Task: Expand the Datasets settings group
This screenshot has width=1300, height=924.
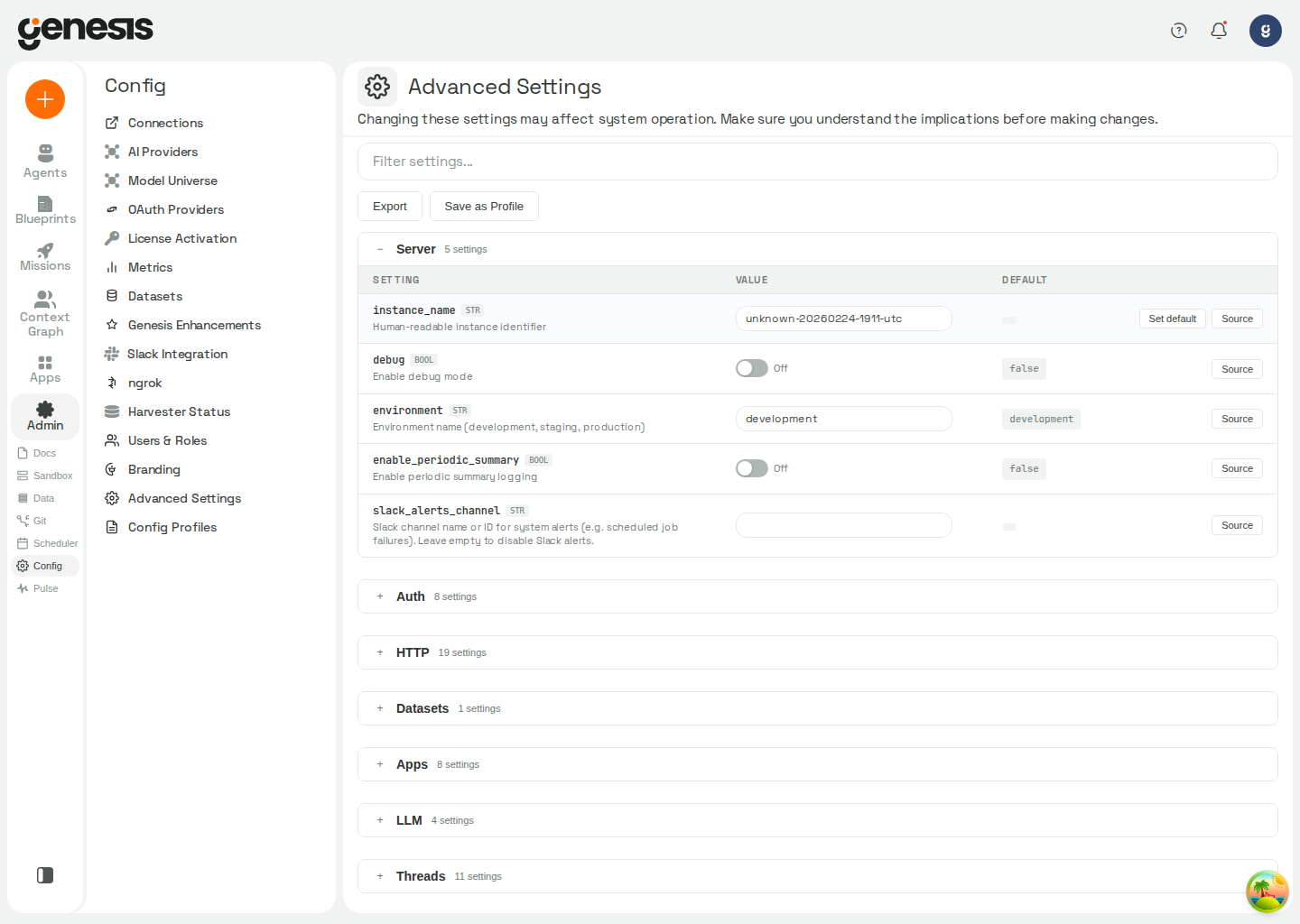Action: pyautogui.click(x=817, y=708)
